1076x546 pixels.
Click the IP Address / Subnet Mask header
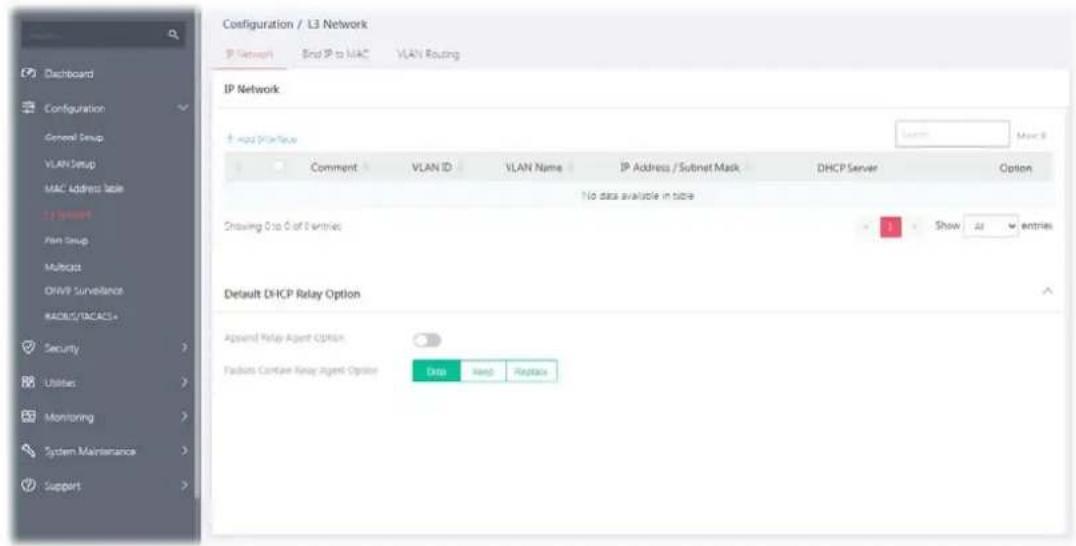(x=679, y=168)
